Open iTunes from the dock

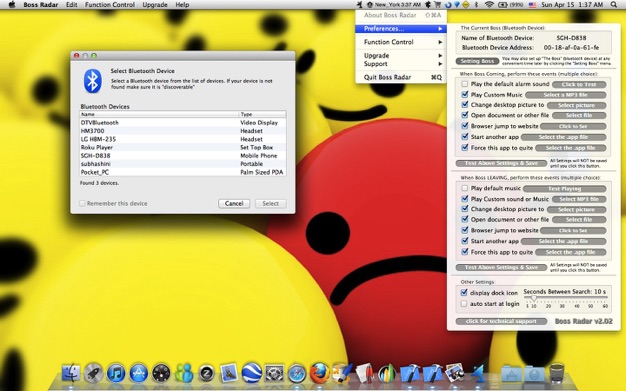tap(116, 374)
